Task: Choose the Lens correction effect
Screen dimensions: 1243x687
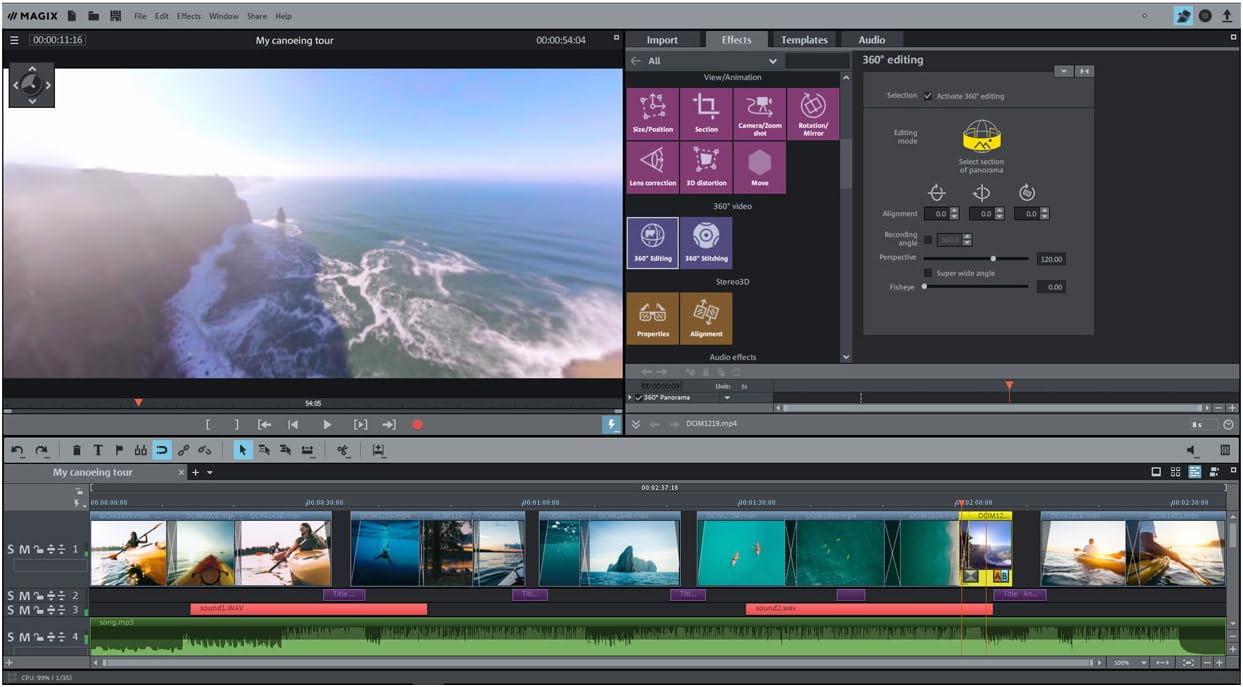Action: (652, 167)
